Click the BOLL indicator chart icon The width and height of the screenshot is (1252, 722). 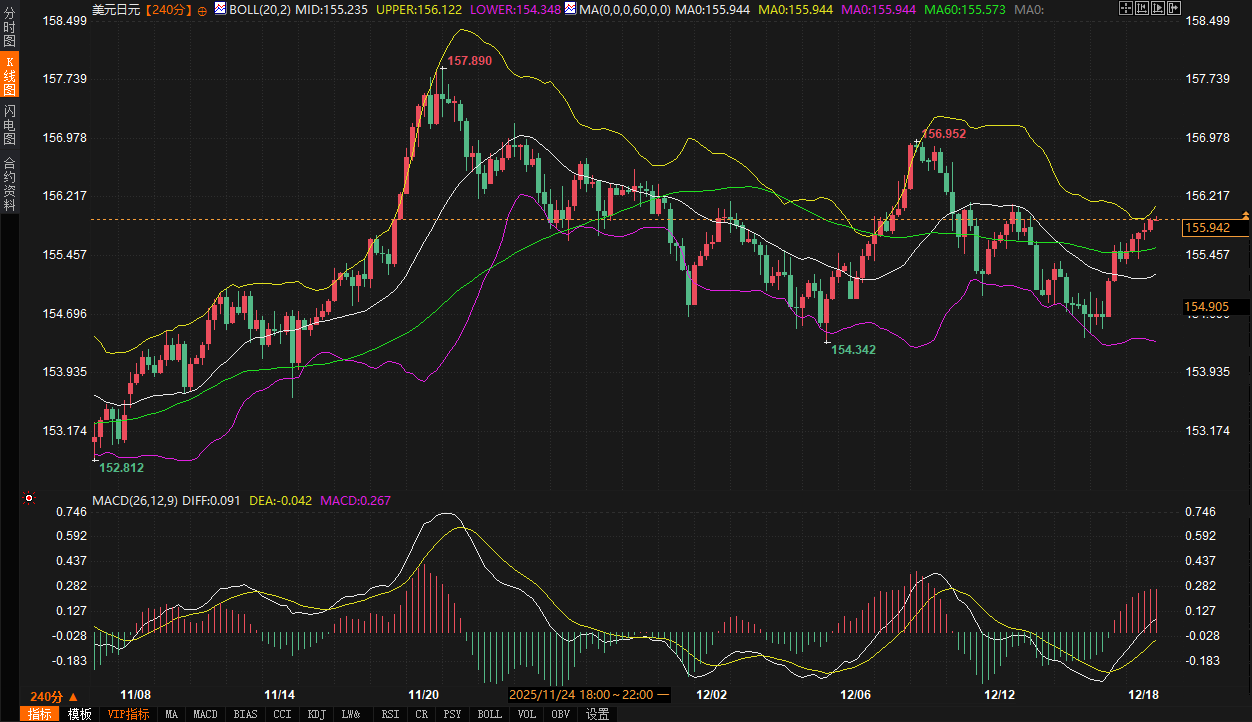(x=220, y=9)
